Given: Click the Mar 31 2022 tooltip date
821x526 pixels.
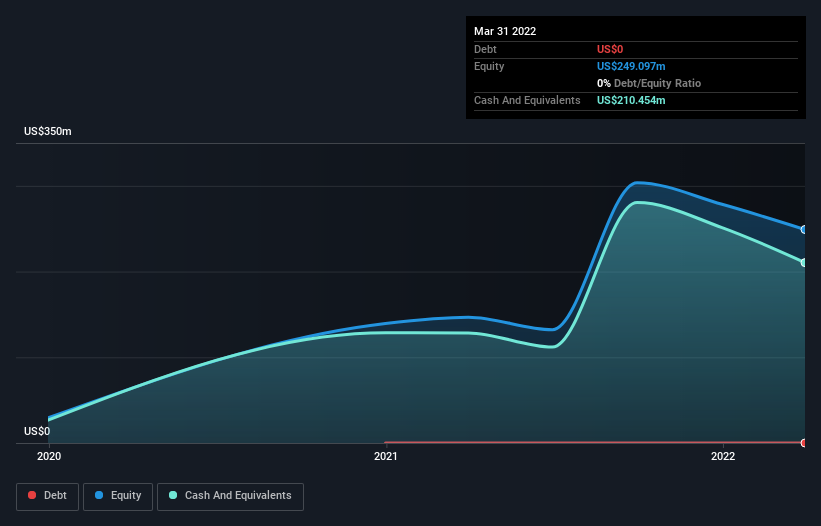Looking at the screenshot, I should (505, 31).
